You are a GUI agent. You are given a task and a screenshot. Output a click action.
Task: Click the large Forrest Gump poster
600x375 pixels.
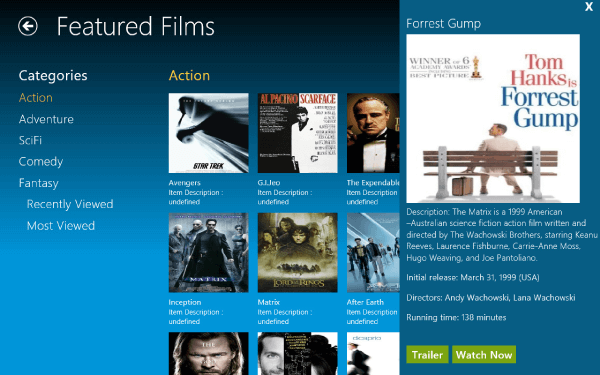493,119
